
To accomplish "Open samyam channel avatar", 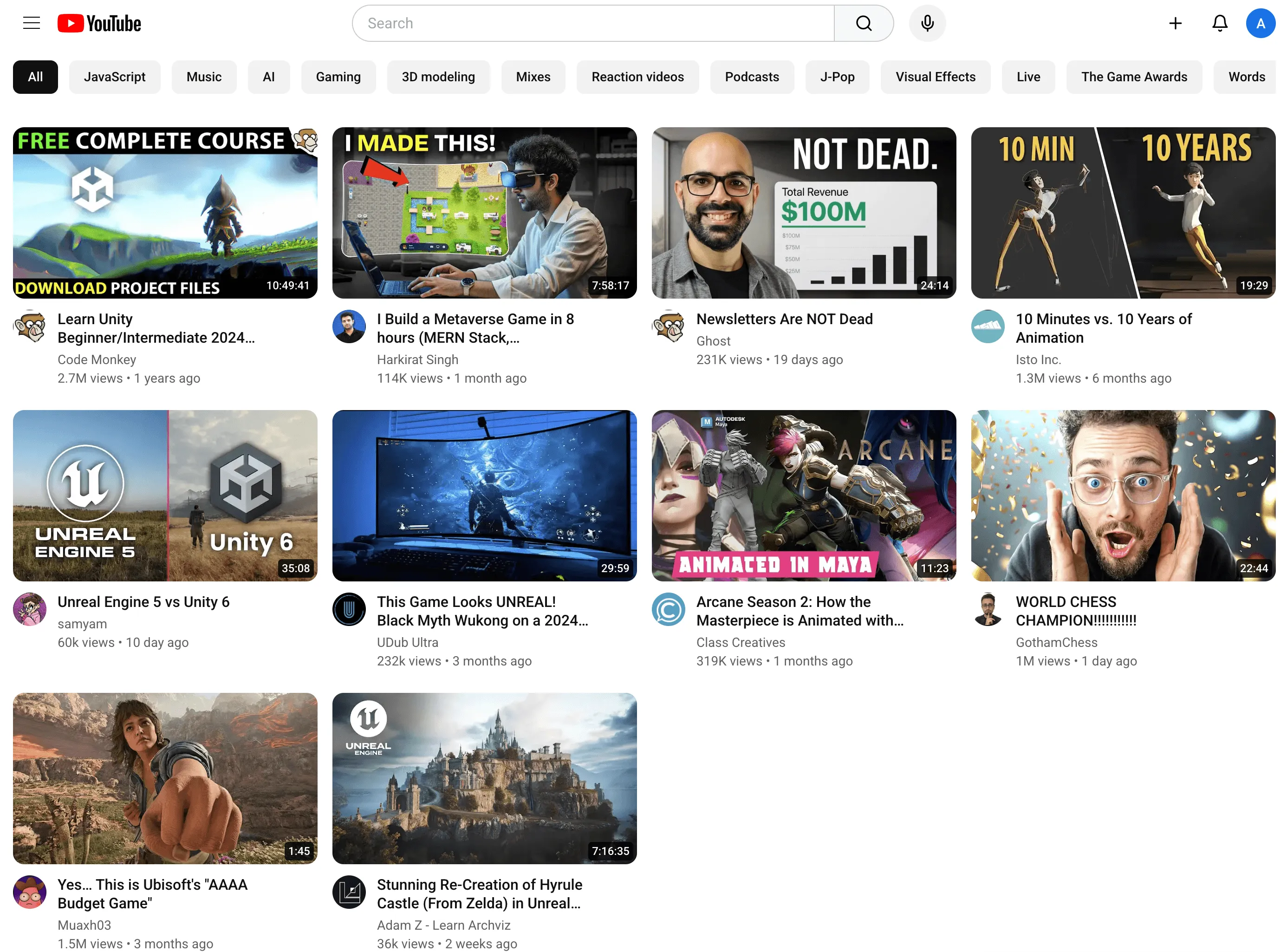I will click(29, 609).
